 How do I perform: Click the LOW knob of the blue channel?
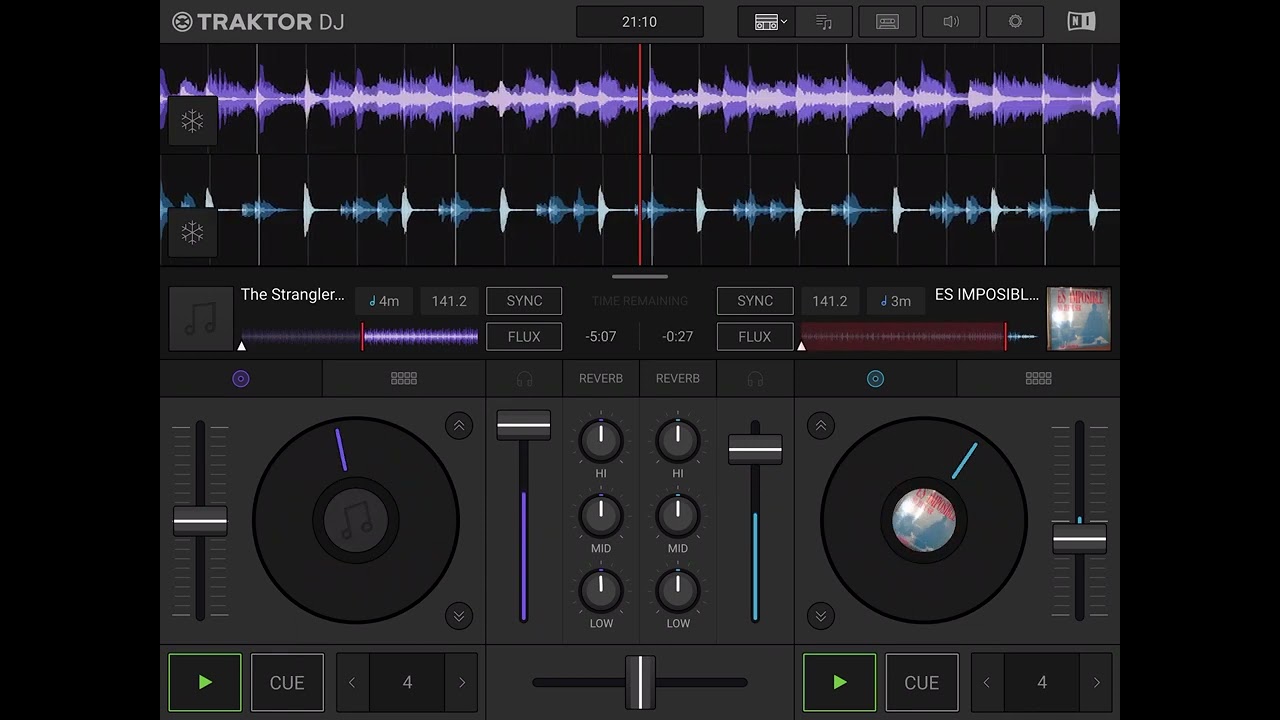pyautogui.click(x=678, y=591)
